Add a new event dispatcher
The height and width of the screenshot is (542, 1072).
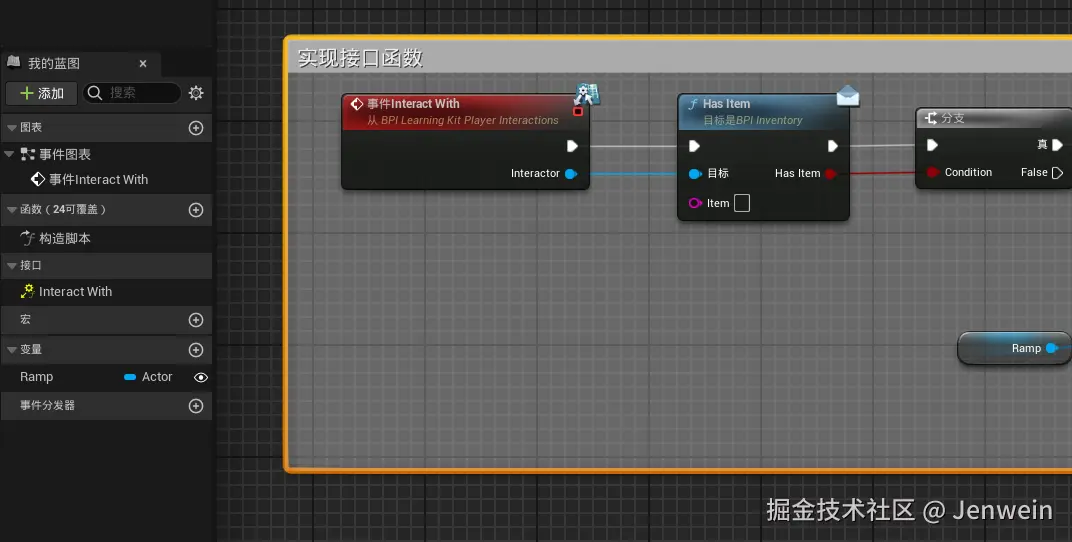coord(196,406)
